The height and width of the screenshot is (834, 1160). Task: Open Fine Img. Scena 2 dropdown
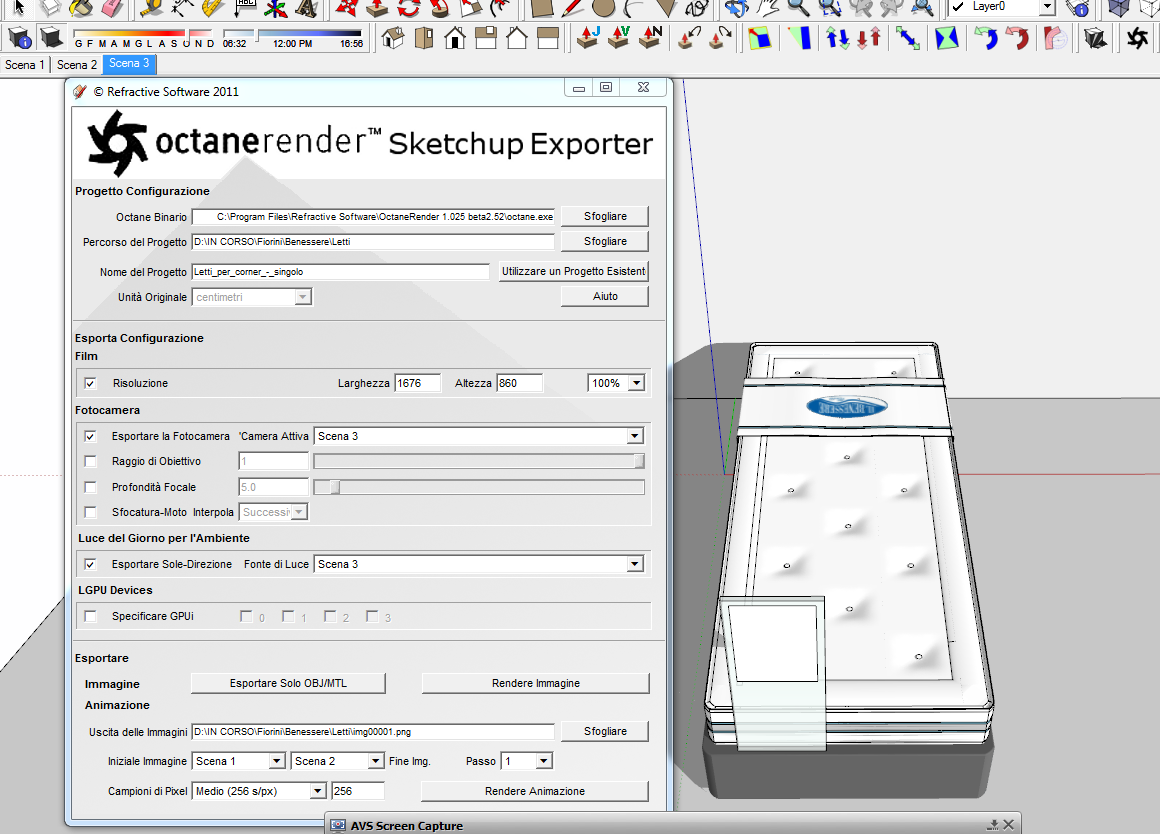coord(376,761)
